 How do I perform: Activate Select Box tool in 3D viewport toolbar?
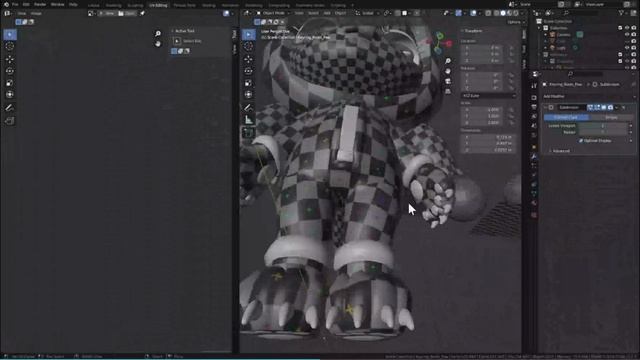(248, 34)
